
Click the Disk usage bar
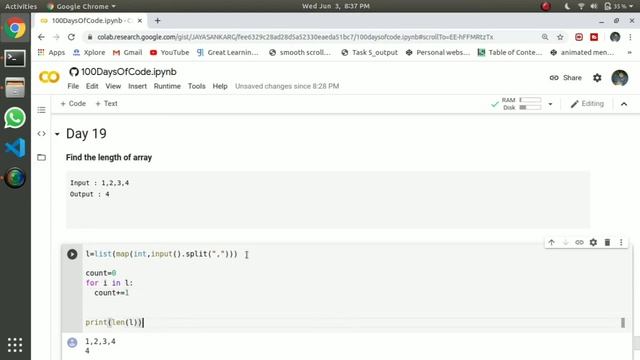point(530,107)
